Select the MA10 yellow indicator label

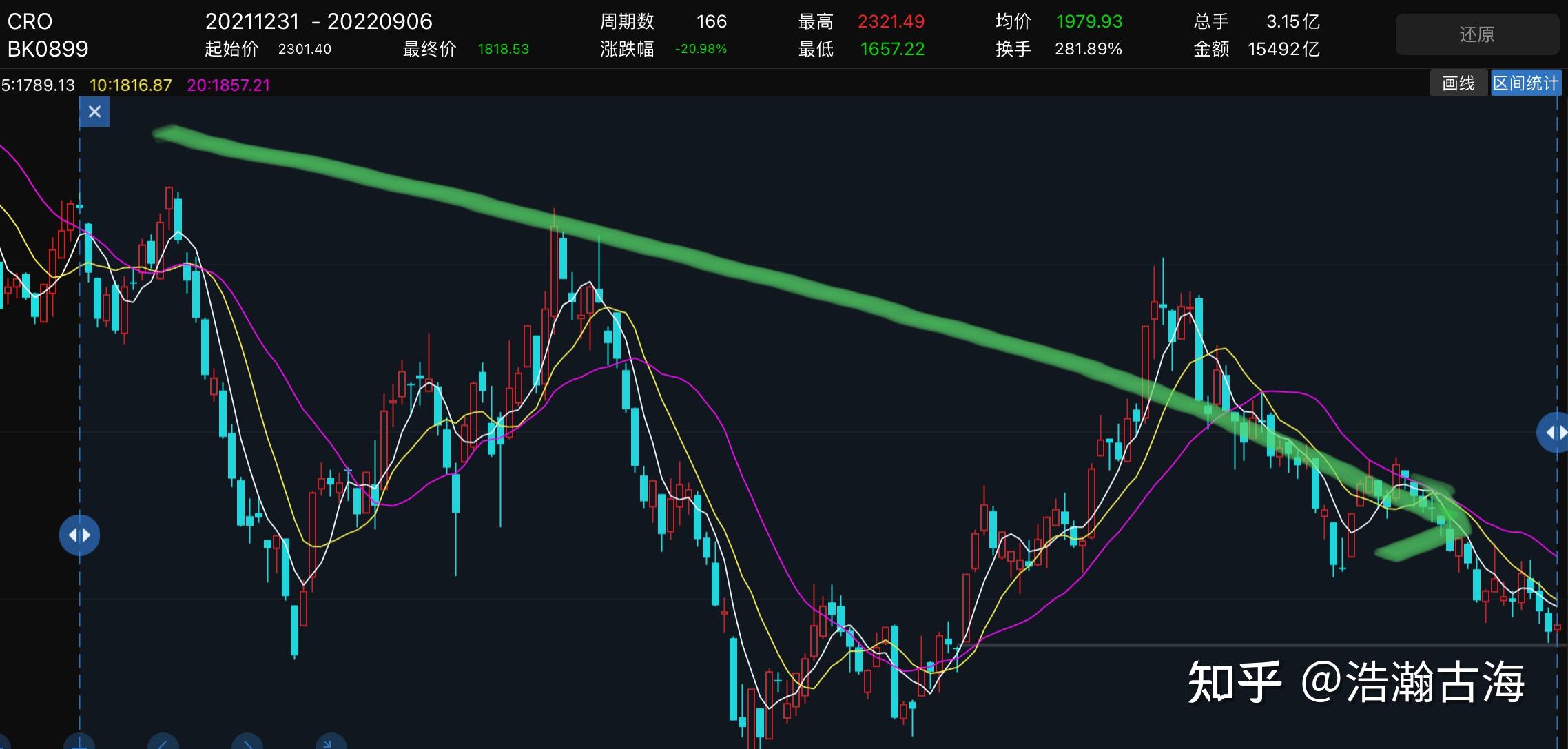click(x=131, y=85)
